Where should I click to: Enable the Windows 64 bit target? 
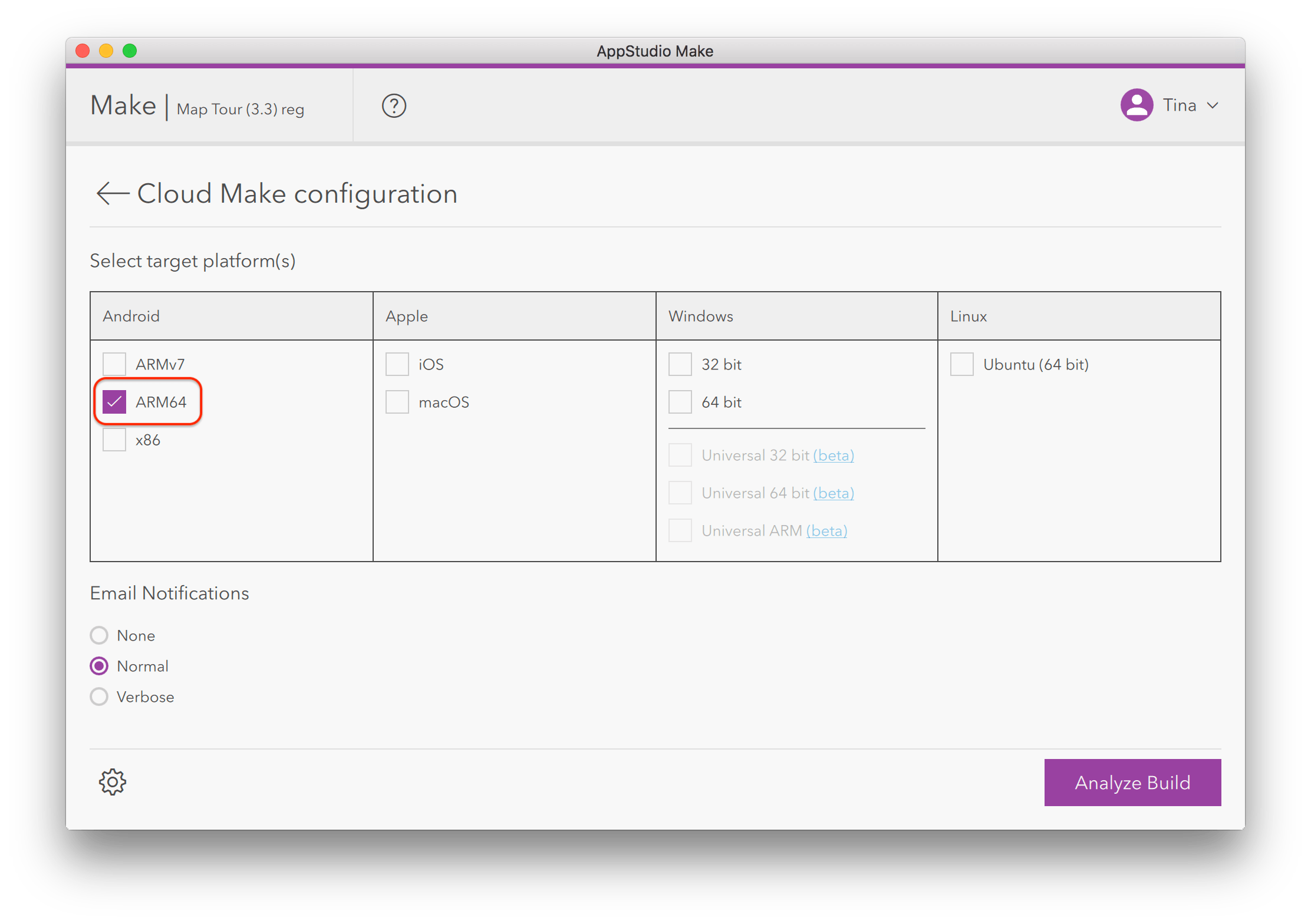[x=680, y=401]
